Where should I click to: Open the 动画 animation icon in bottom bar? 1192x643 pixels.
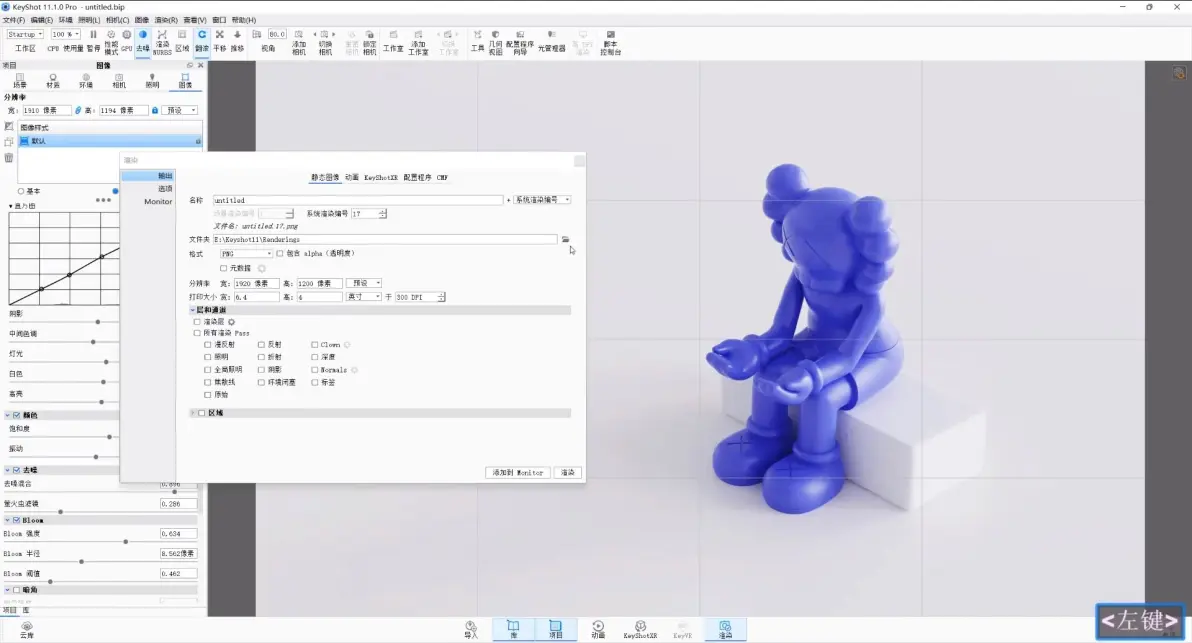[598, 629]
